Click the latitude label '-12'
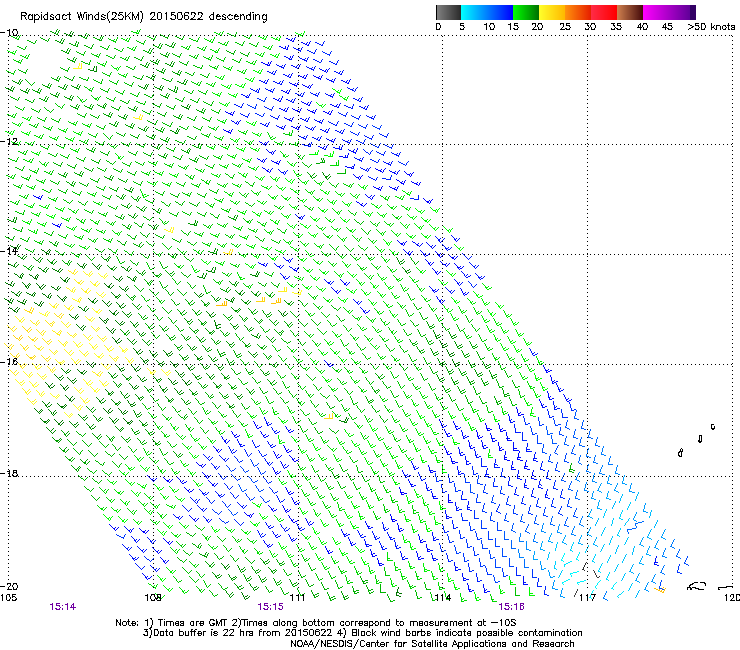Image resolution: width=740 pixels, height=650 pixels. pos(10,141)
